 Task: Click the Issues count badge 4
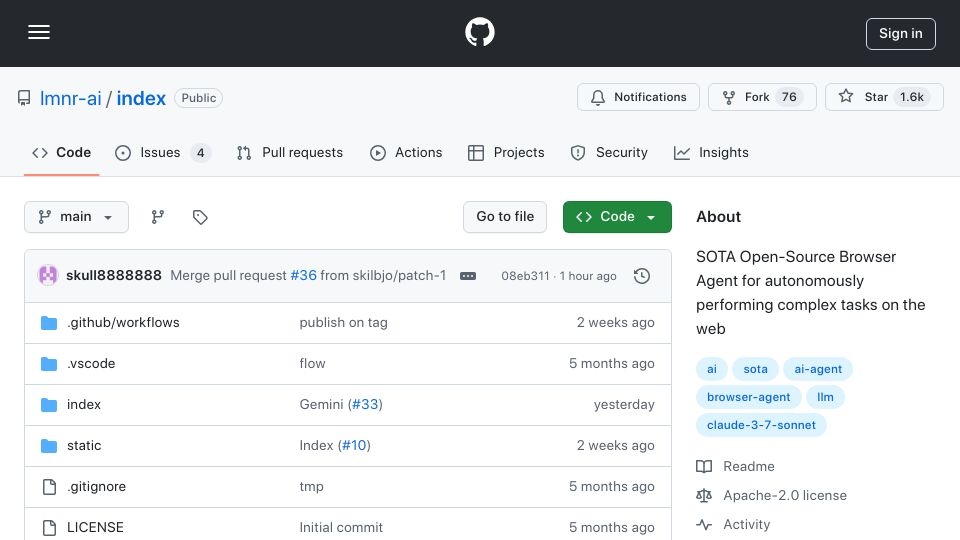tap(200, 152)
